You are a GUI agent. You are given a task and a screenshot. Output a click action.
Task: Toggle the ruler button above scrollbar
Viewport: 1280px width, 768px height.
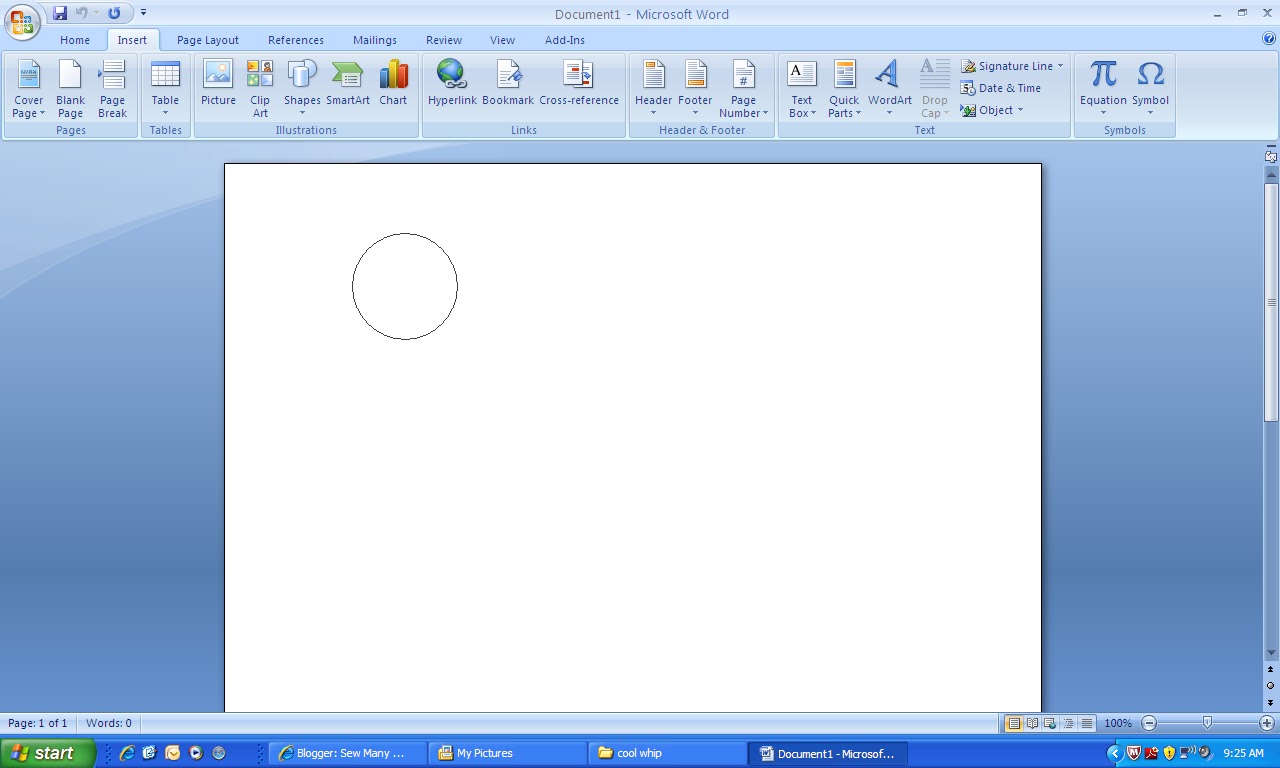click(1271, 156)
